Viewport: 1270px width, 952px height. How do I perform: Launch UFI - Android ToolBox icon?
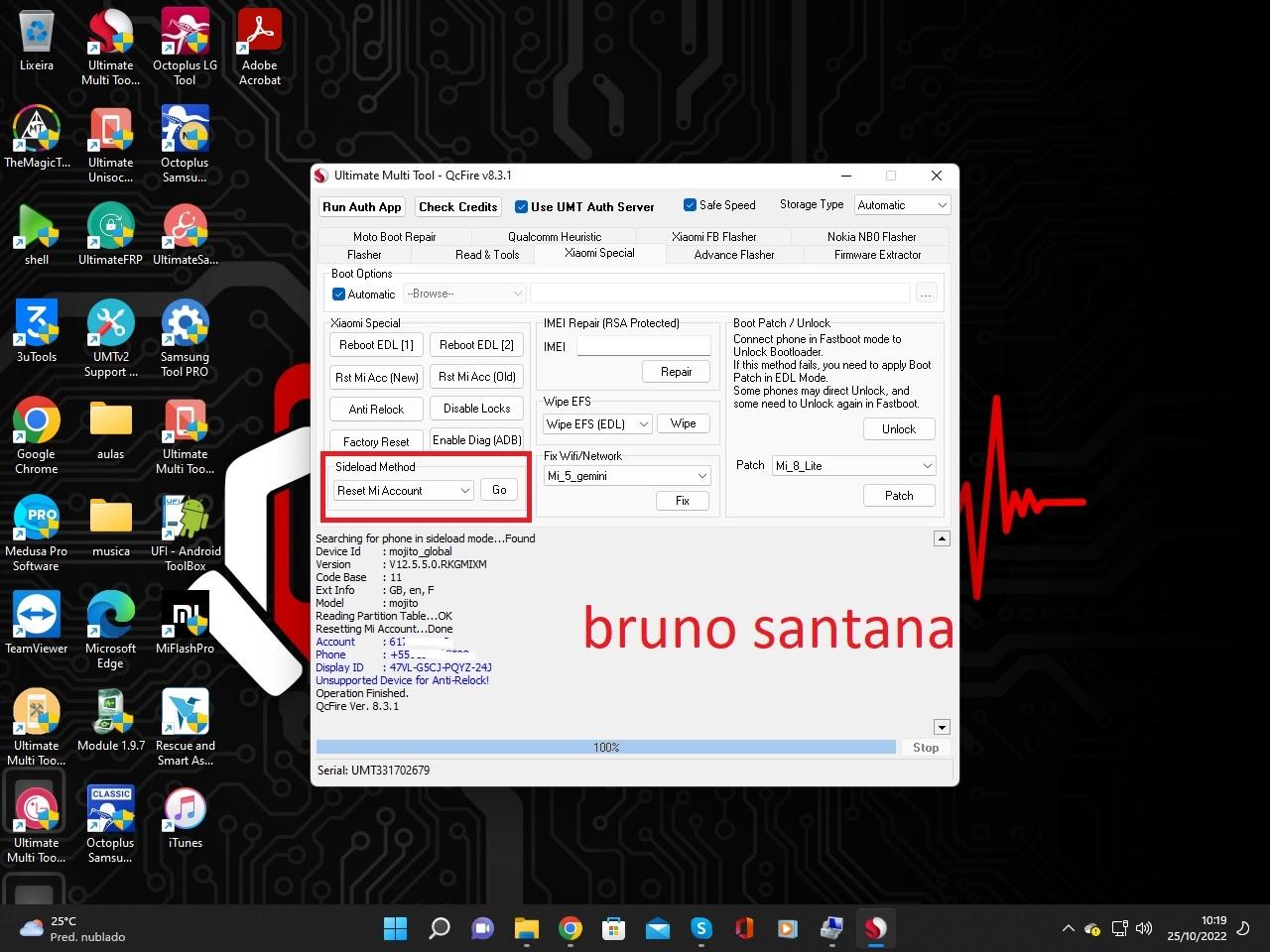pos(185,533)
